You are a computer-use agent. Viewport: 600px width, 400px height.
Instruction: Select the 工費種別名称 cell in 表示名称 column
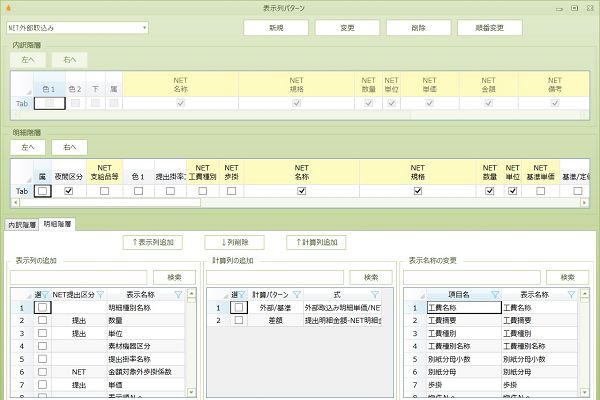(539, 346)
